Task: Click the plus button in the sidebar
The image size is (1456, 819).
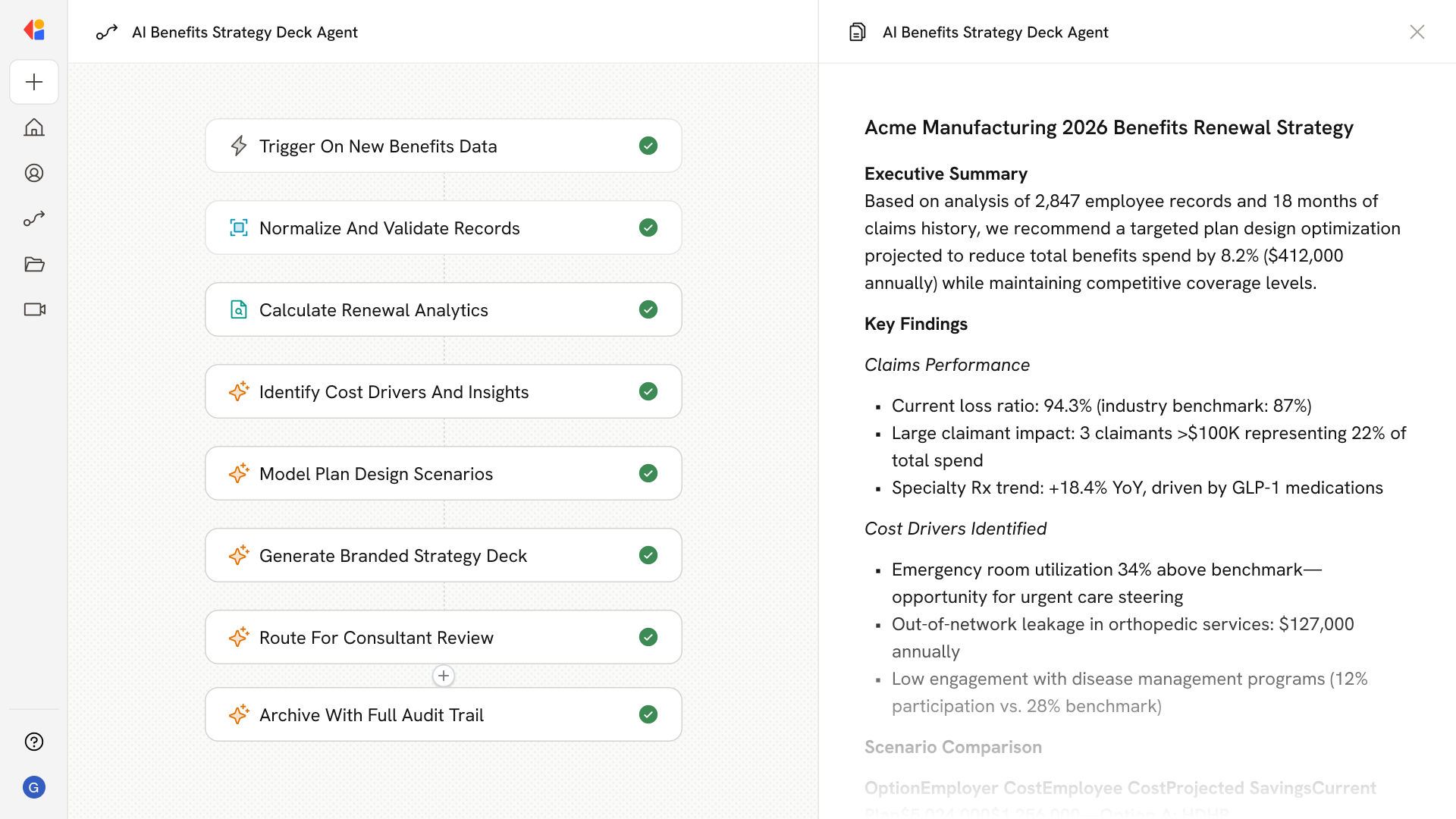Action: point(34,82)
